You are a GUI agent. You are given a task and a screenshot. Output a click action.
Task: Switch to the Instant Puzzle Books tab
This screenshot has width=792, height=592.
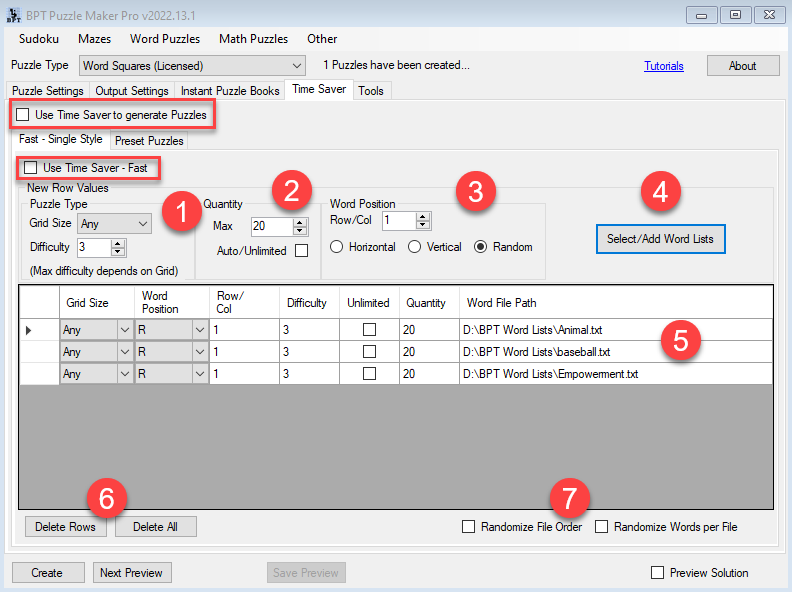230,91
